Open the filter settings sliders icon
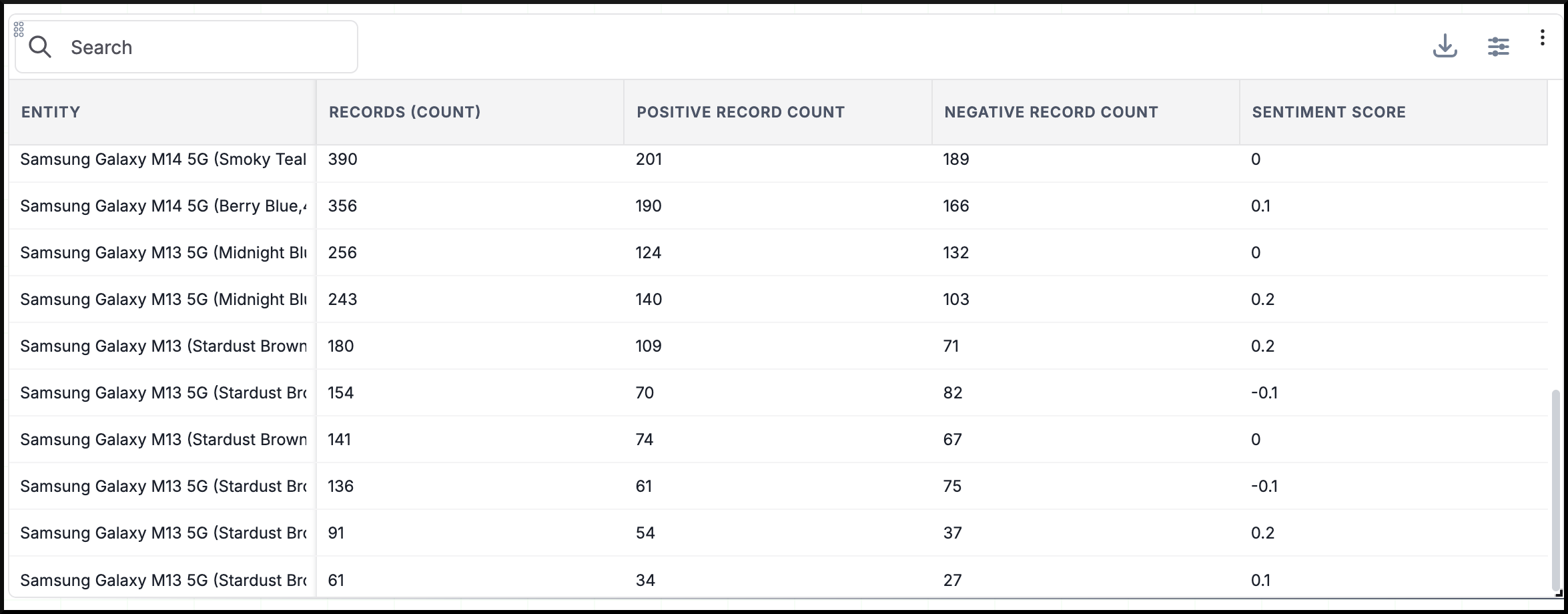Viewport: 1568px width, 614px height. coord(1498,47)
